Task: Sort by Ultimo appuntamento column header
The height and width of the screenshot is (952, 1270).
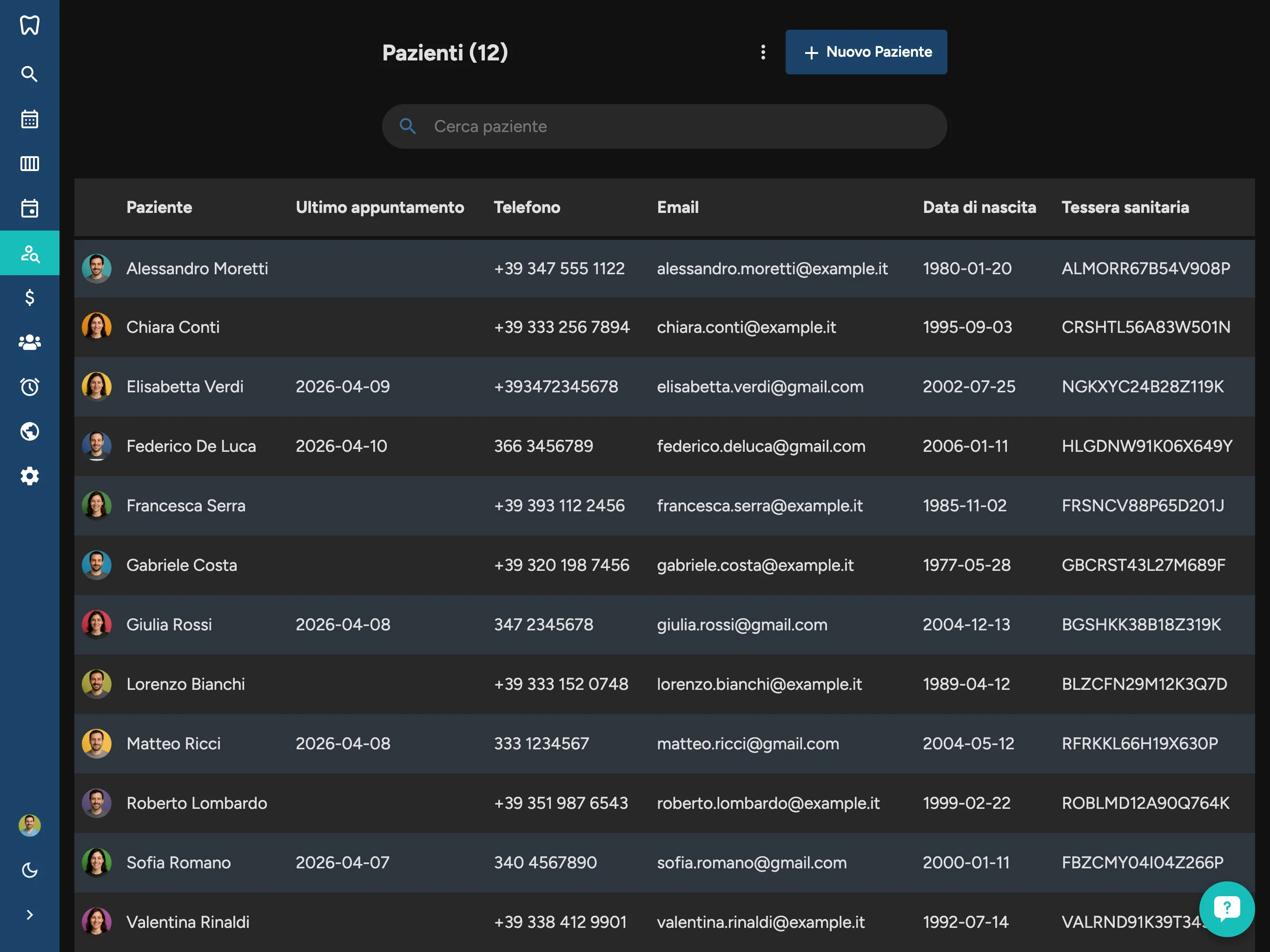Action: (379, 207)
